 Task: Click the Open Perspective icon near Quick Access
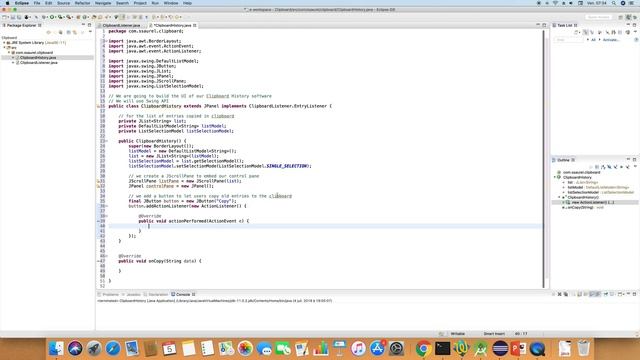coord(620,17)
